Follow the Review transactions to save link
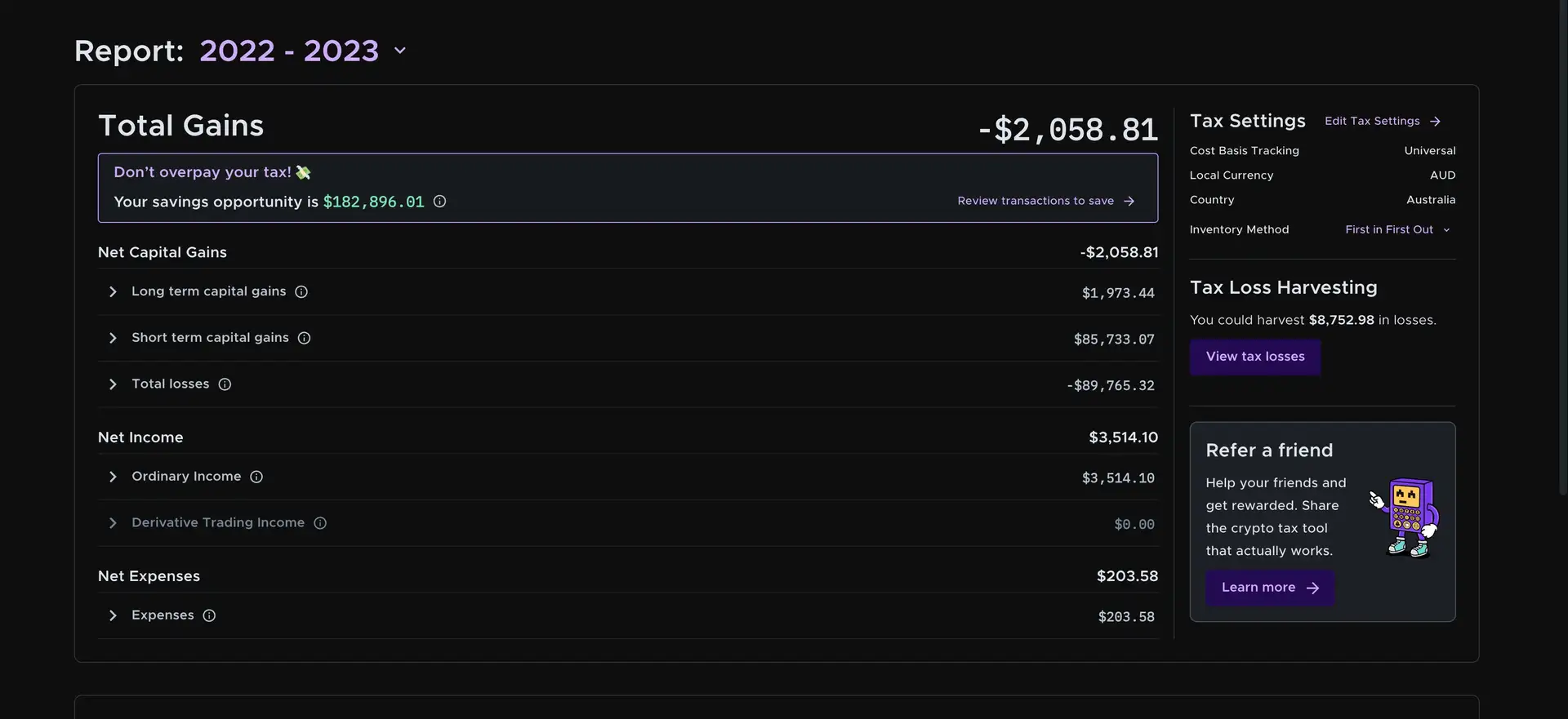The width and height of the screenshot is (1568, 719). tap(1045, 201)
